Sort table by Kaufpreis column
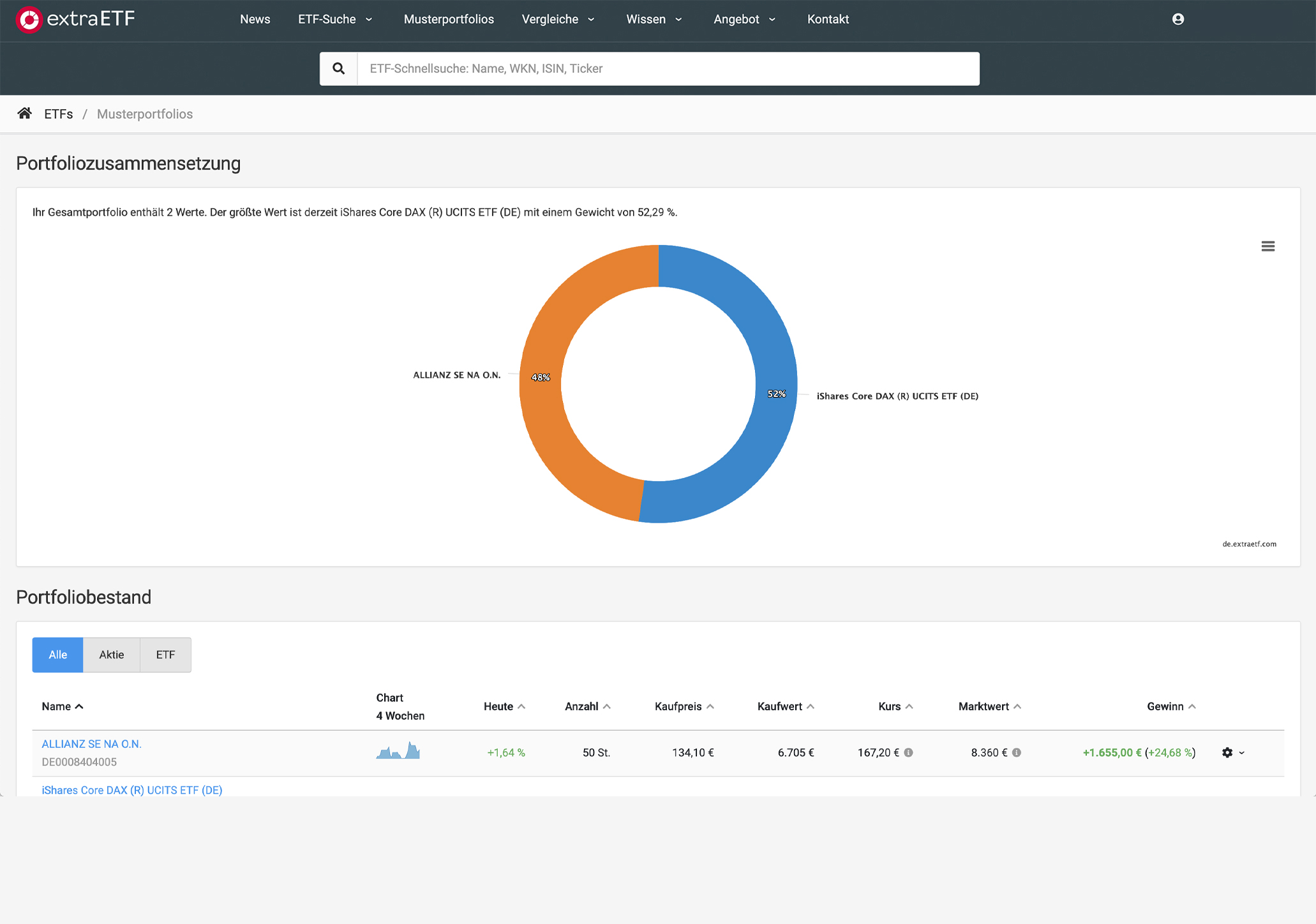This screenshot has height=924, width=1316. 684,706
